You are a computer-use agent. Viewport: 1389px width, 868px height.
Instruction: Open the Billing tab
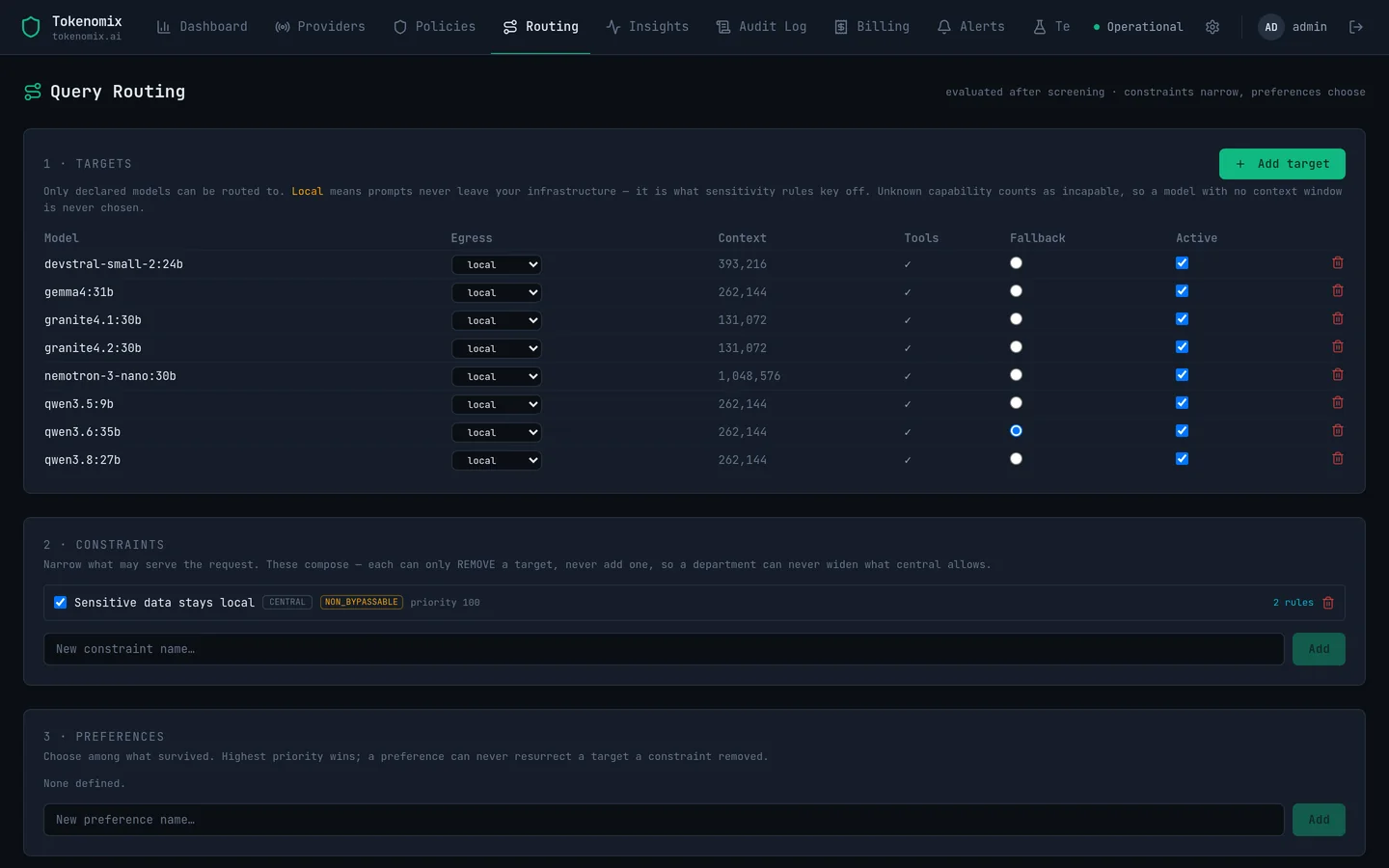pyautogui.click(x=872, y=27)
